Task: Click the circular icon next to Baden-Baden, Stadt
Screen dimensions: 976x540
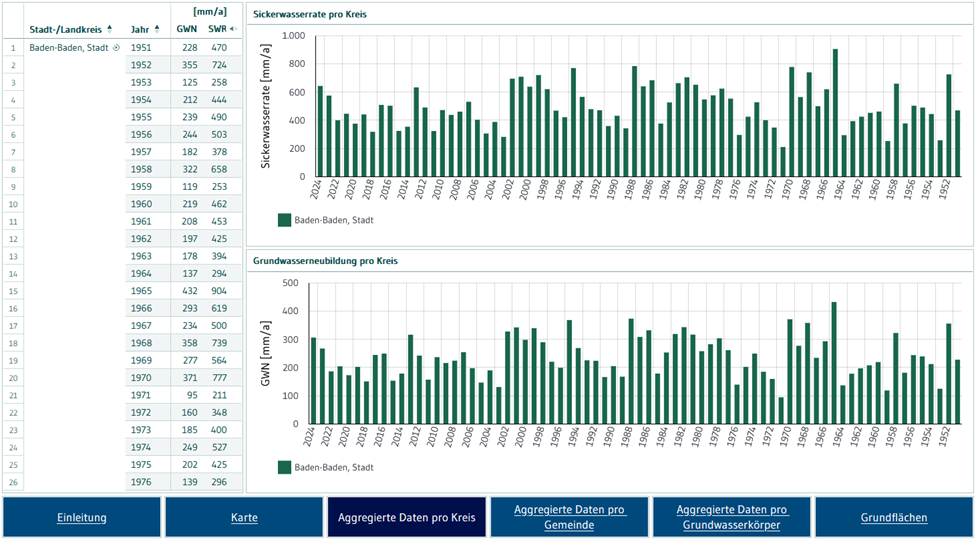Action: point(117,47)
